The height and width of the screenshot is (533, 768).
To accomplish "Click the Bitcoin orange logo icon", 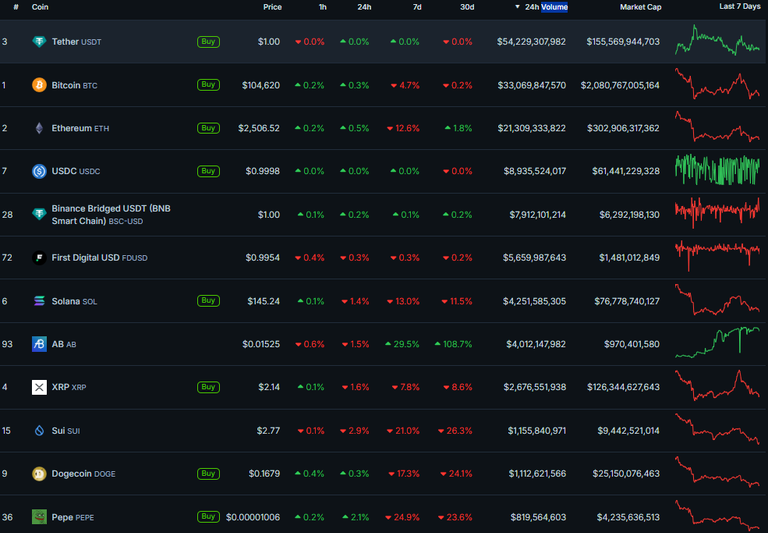I will coord(39,85).
